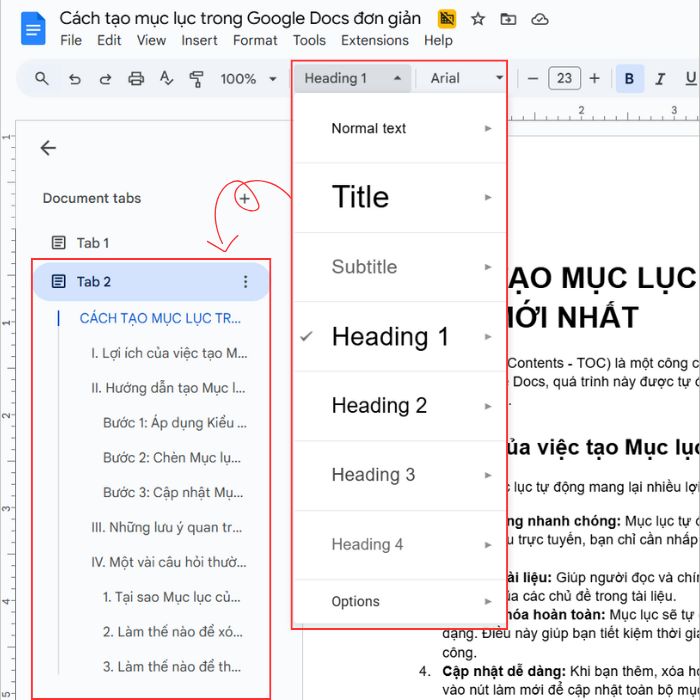Image resolution: width=700 pixels, height=700 pixels.
Task: Toggle bold formatting
Action: pos(629,79)
